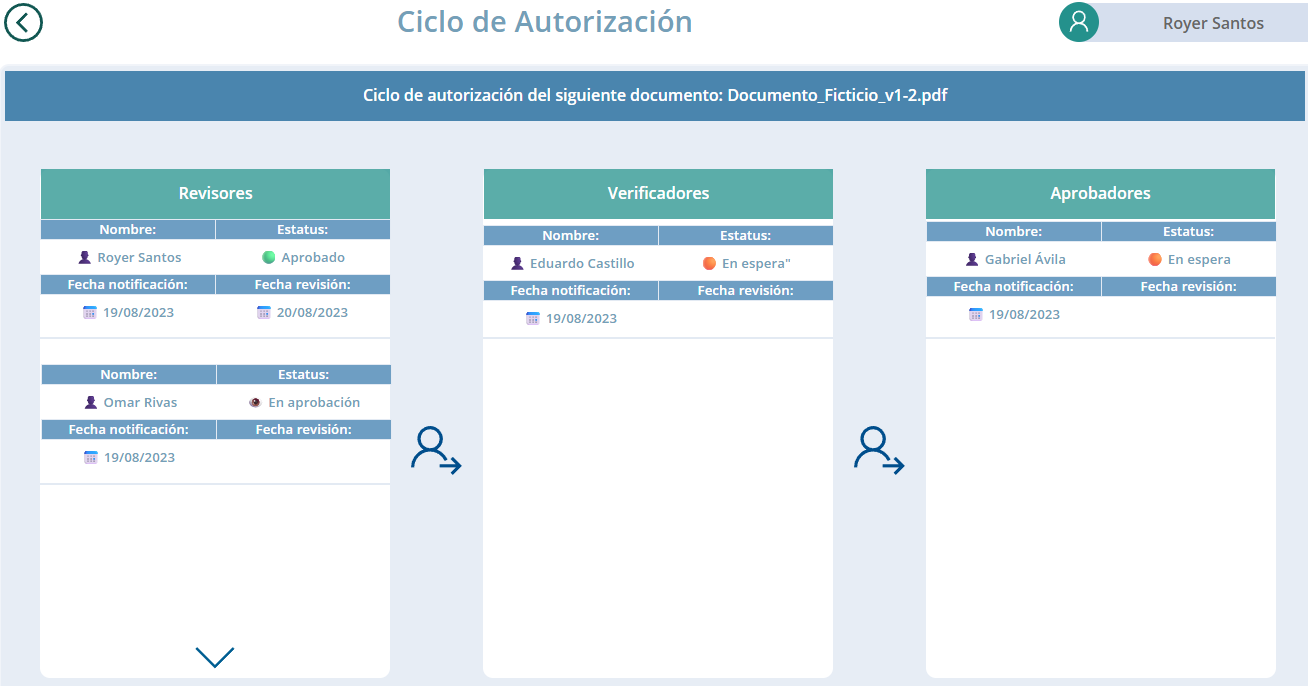The height and width of the screenshot is (686, 1308).
Task: Select the Aprobadores column header
Action: 1100,193
